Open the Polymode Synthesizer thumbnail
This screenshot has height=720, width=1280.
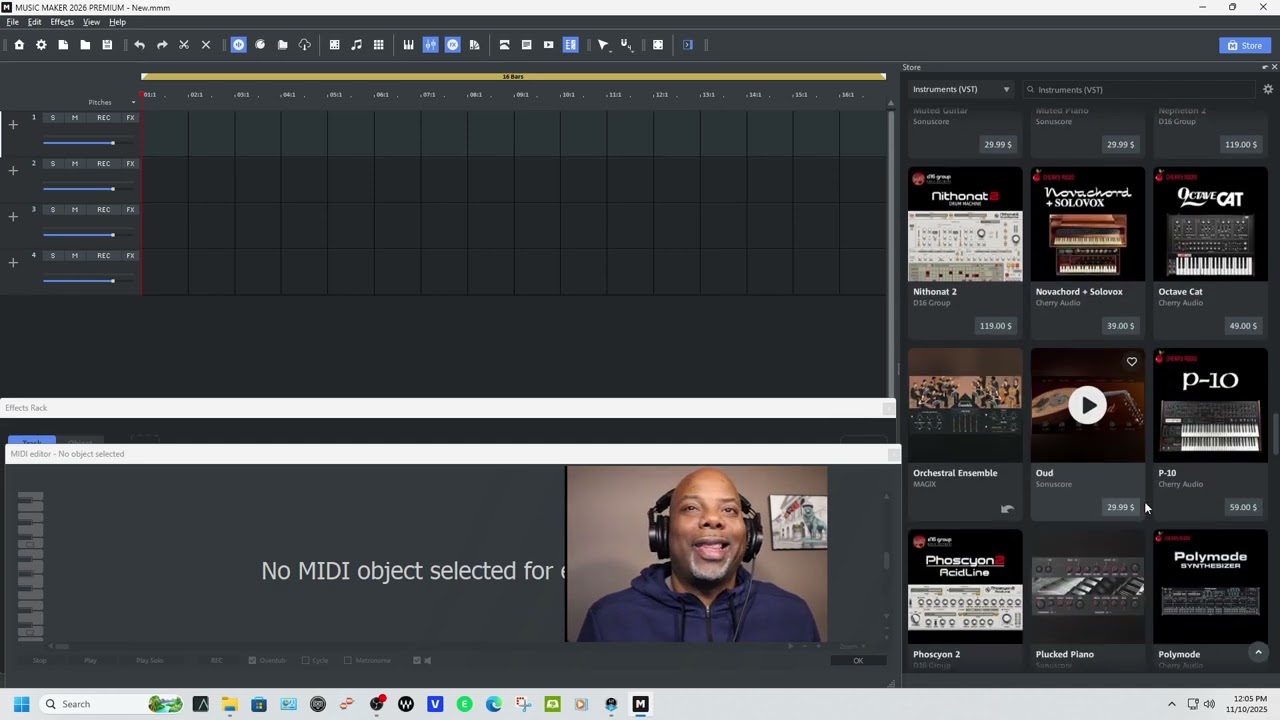[x=1210, y=587]
